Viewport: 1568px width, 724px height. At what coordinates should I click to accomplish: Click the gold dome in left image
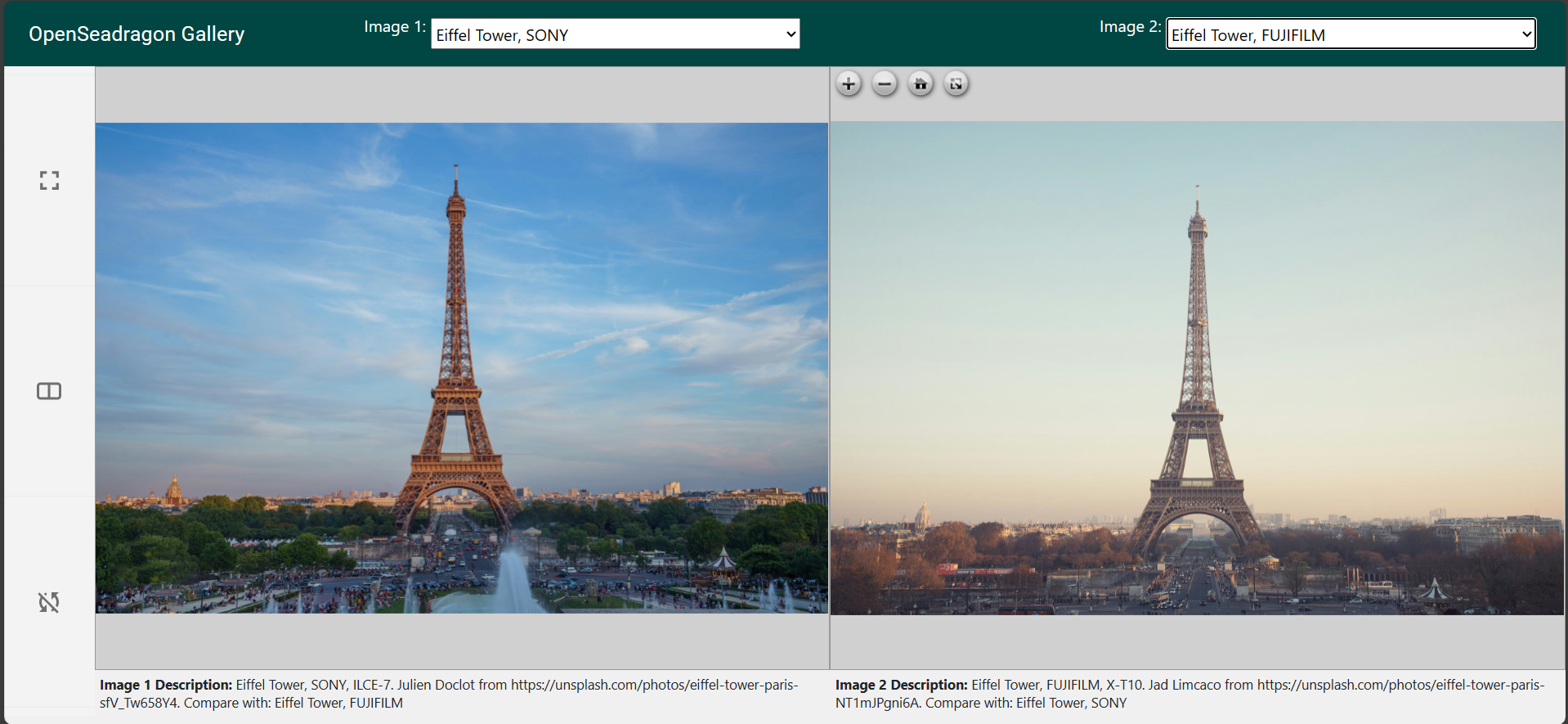[173, 489]
